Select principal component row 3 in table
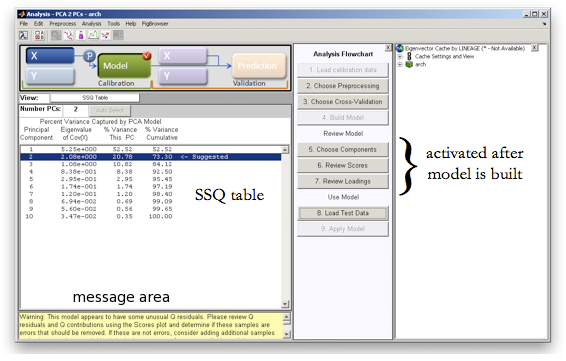 coord(151,164)
